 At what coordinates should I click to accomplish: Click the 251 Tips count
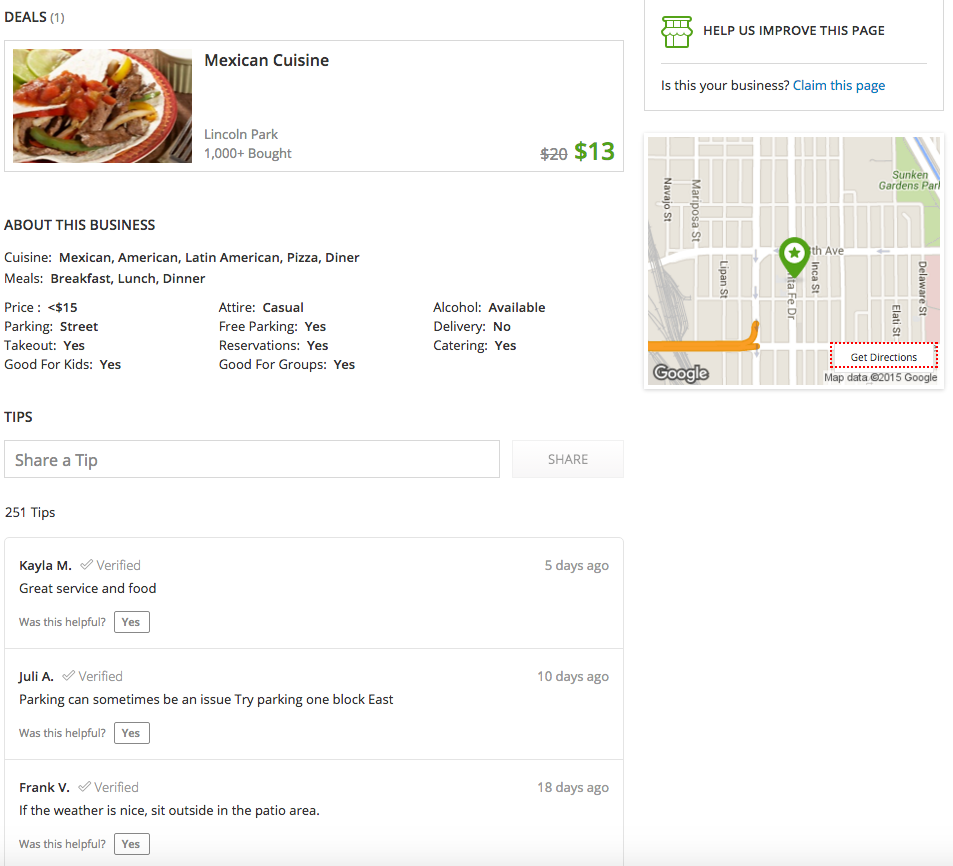[30, 512]
